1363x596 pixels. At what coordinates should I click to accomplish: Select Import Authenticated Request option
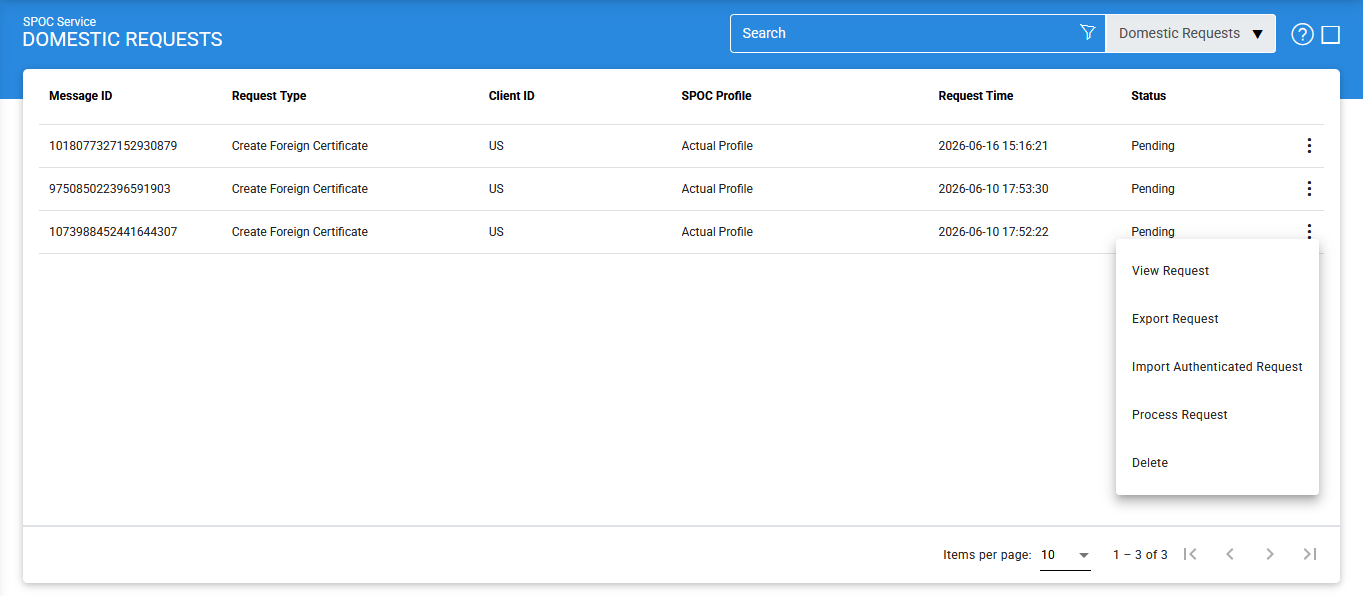pyautogui.click(x=1217, y=367)
